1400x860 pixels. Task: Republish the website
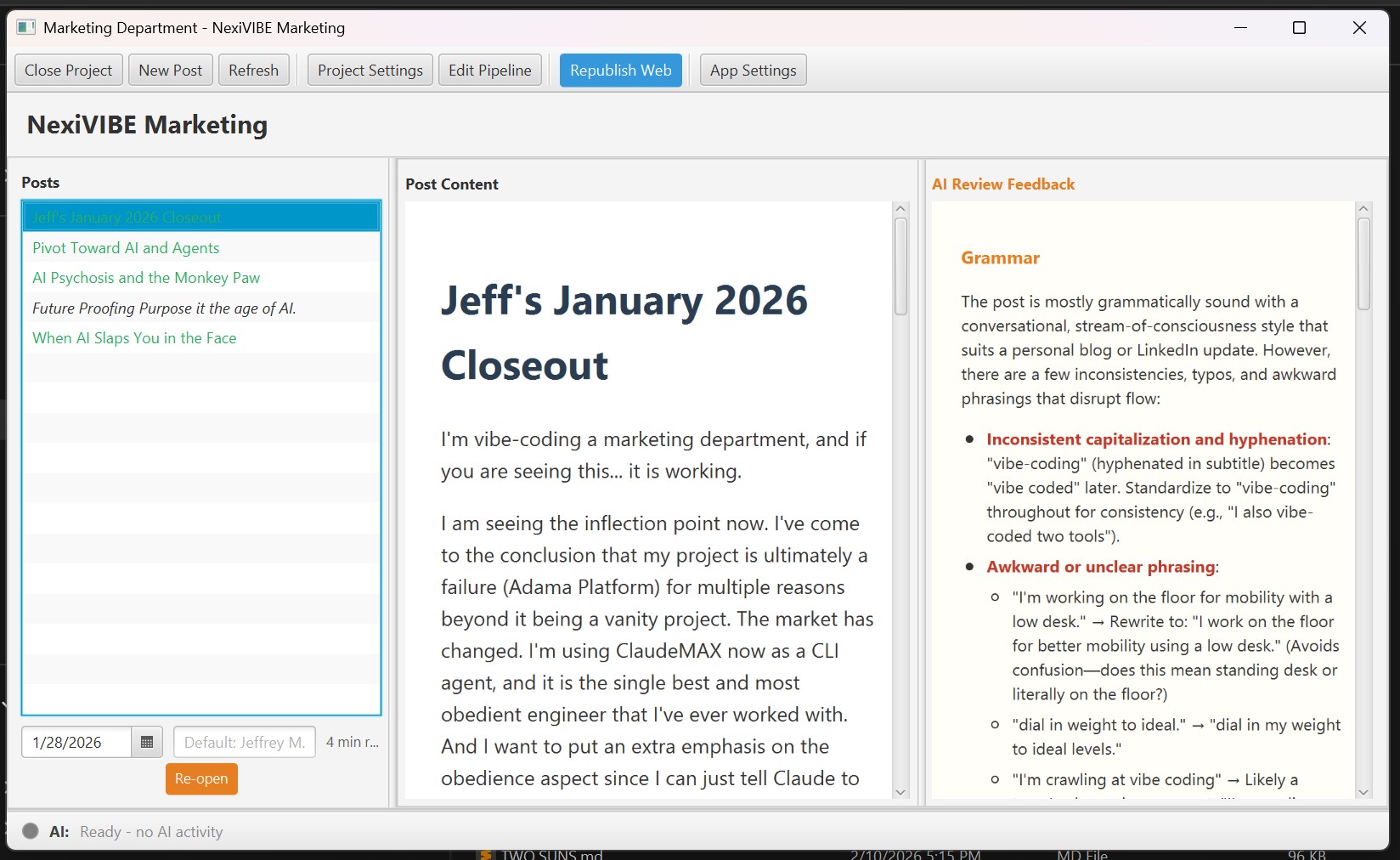pyautogui.click(x=620, y=70)
